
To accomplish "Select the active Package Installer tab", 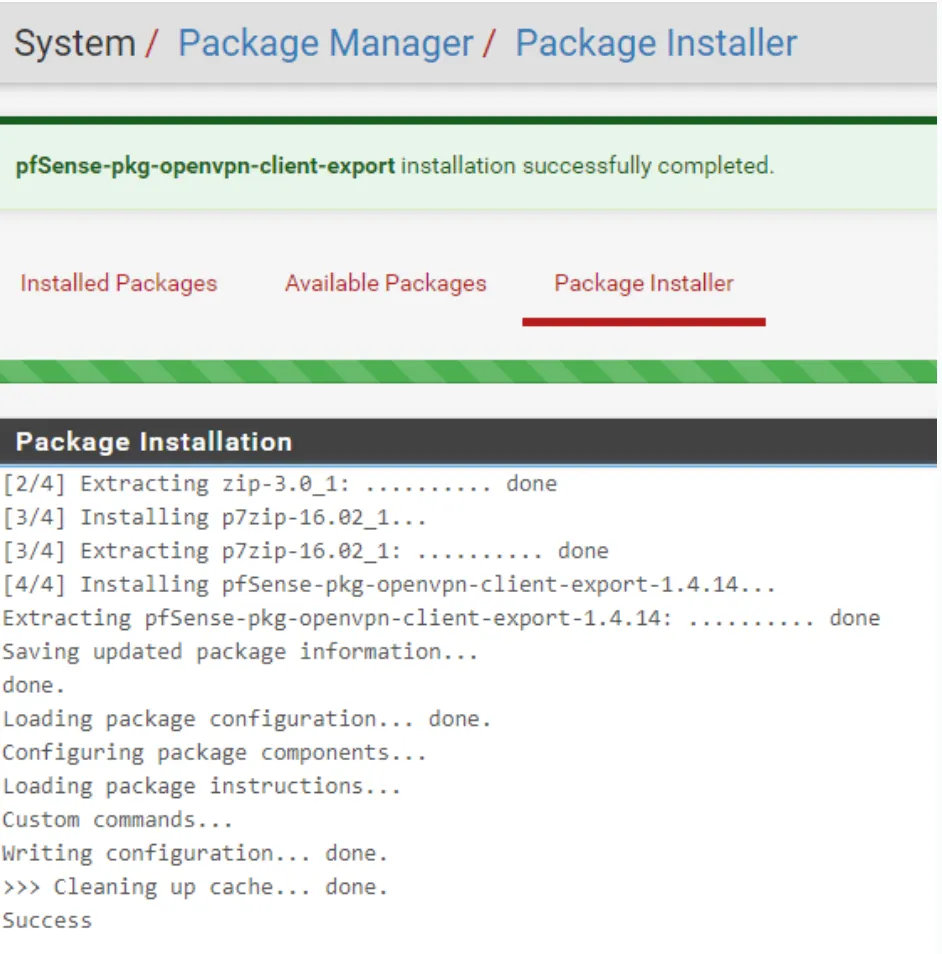I will point(643,283).
